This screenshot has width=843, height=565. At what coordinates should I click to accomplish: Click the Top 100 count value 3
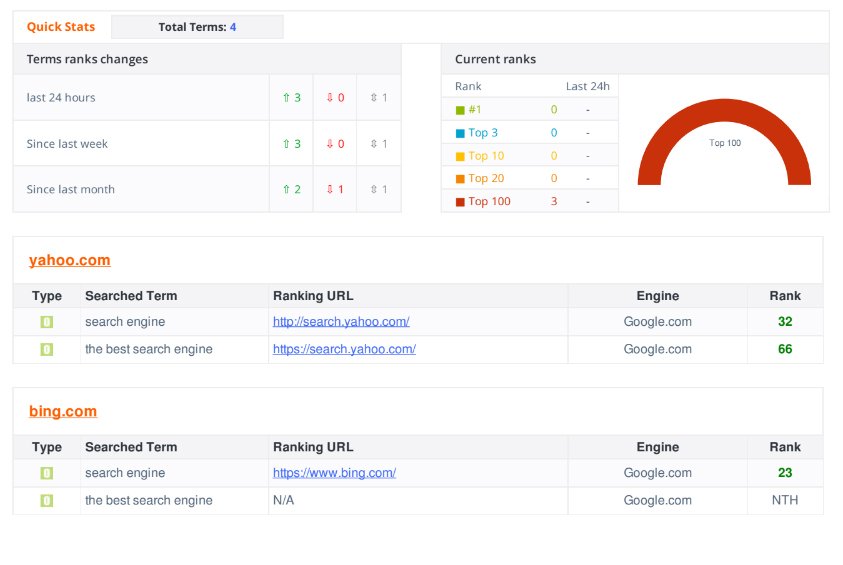(554, 201)
